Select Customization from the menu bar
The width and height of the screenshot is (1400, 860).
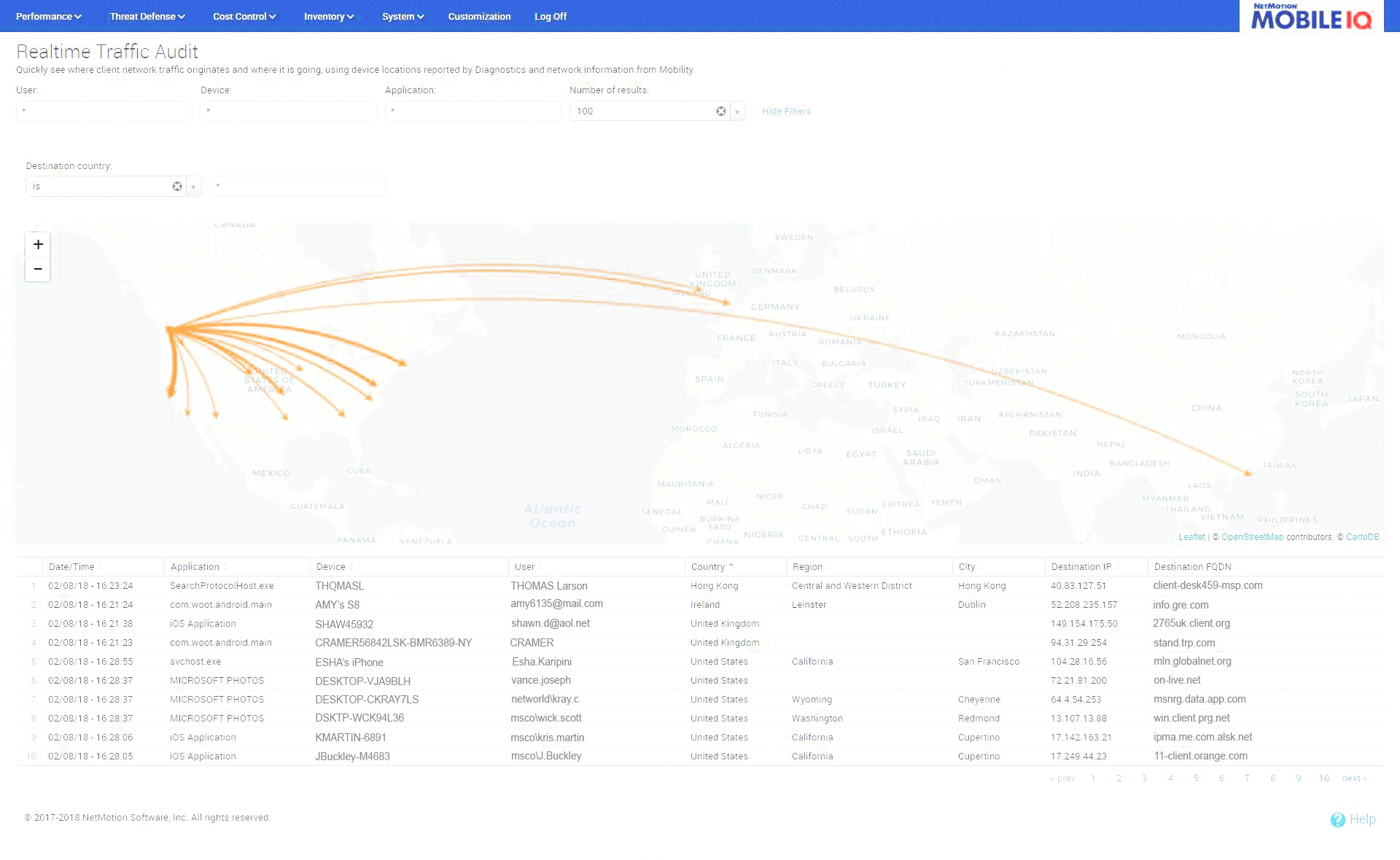(x=479, y=16)
